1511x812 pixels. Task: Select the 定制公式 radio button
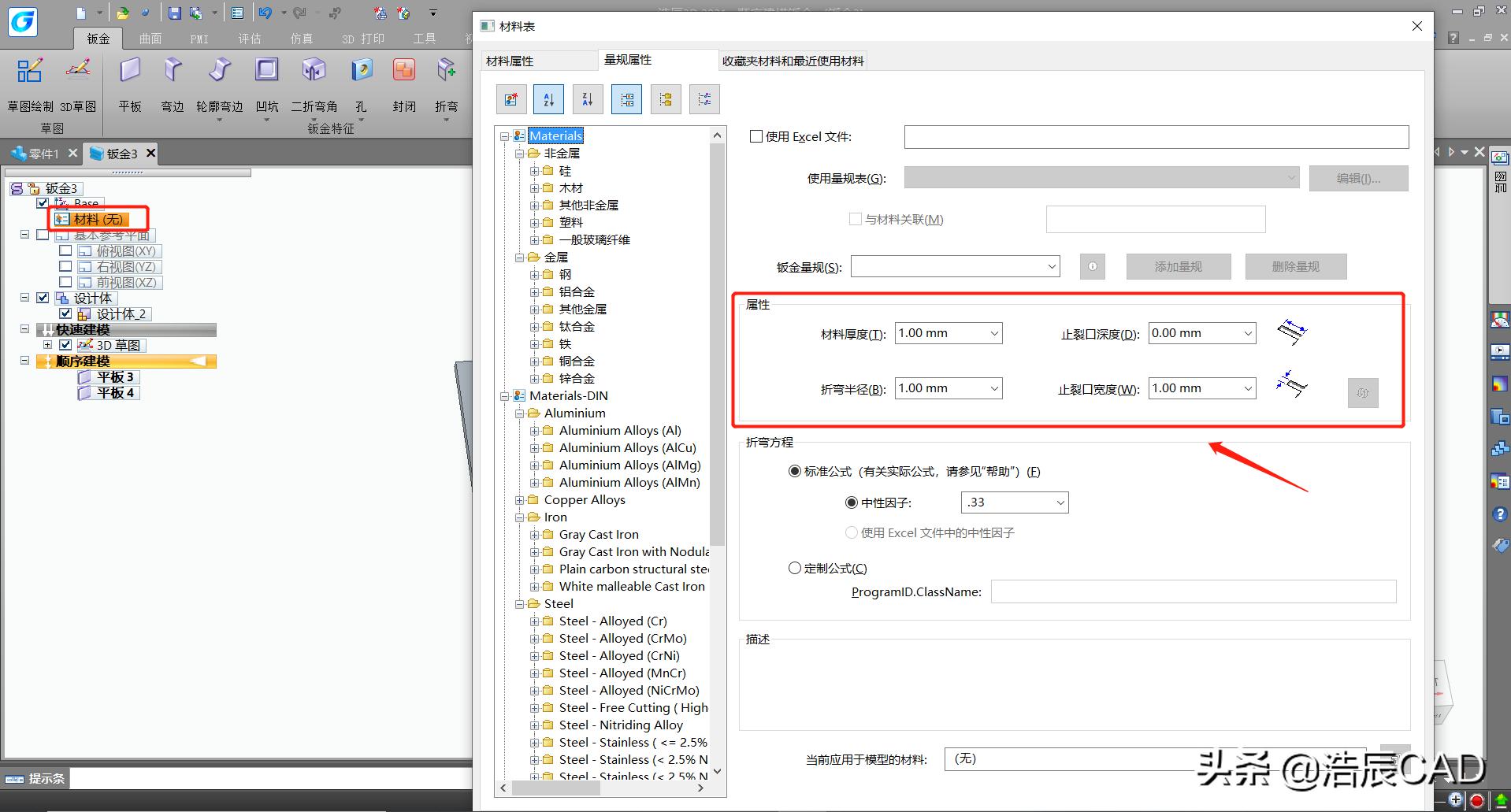795,567
